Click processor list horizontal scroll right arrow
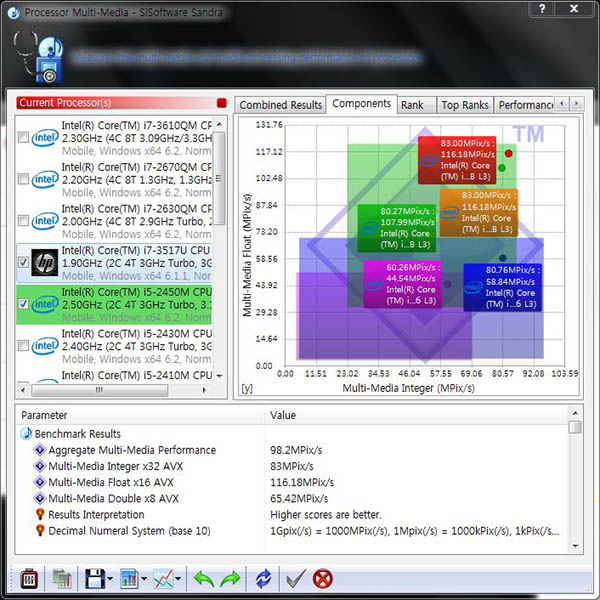The width and height of the screenshot is (600, 600). pyautogui.click(x=204, y=390)
